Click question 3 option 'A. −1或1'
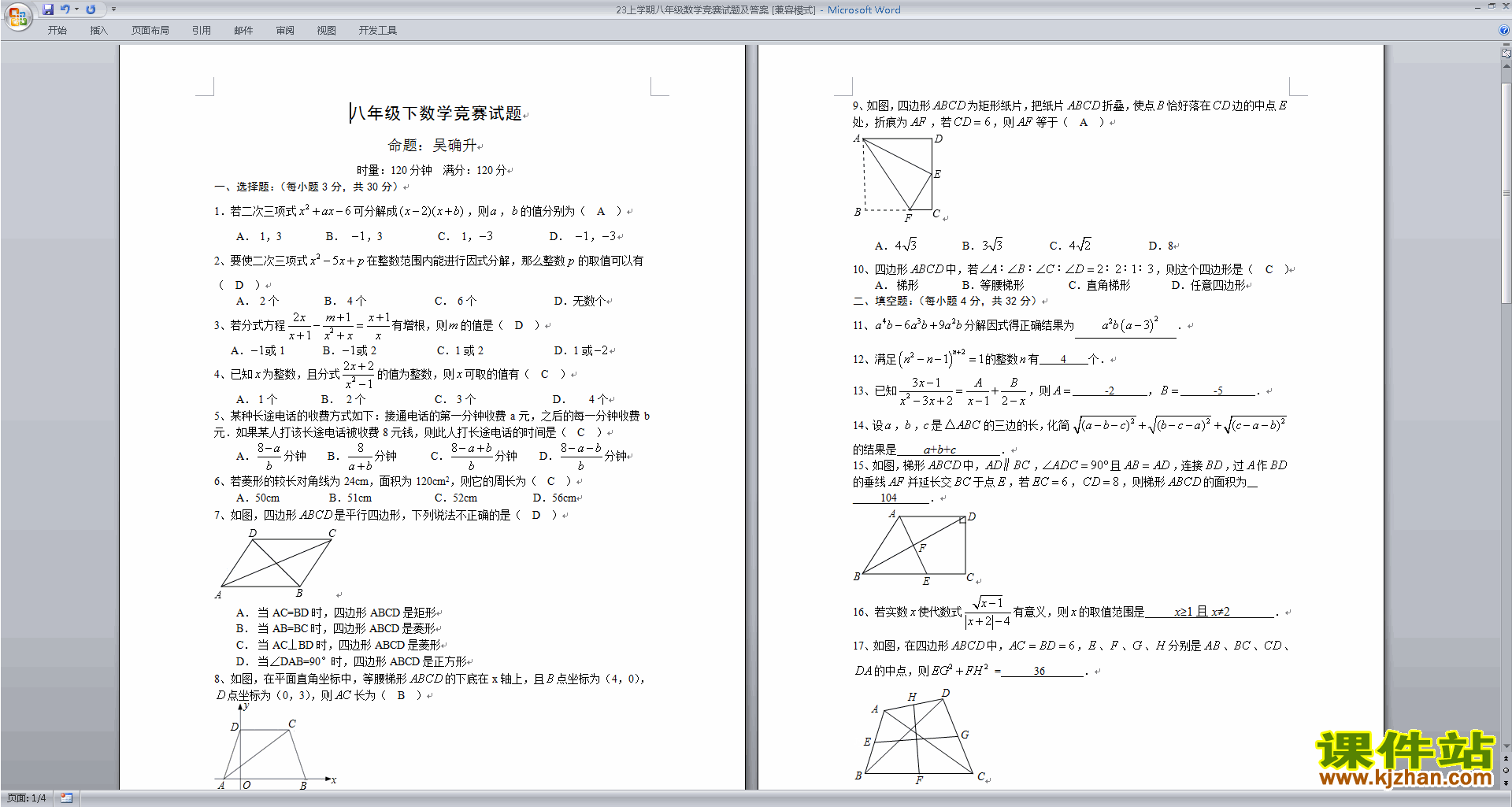 click(x=258, y=351)
